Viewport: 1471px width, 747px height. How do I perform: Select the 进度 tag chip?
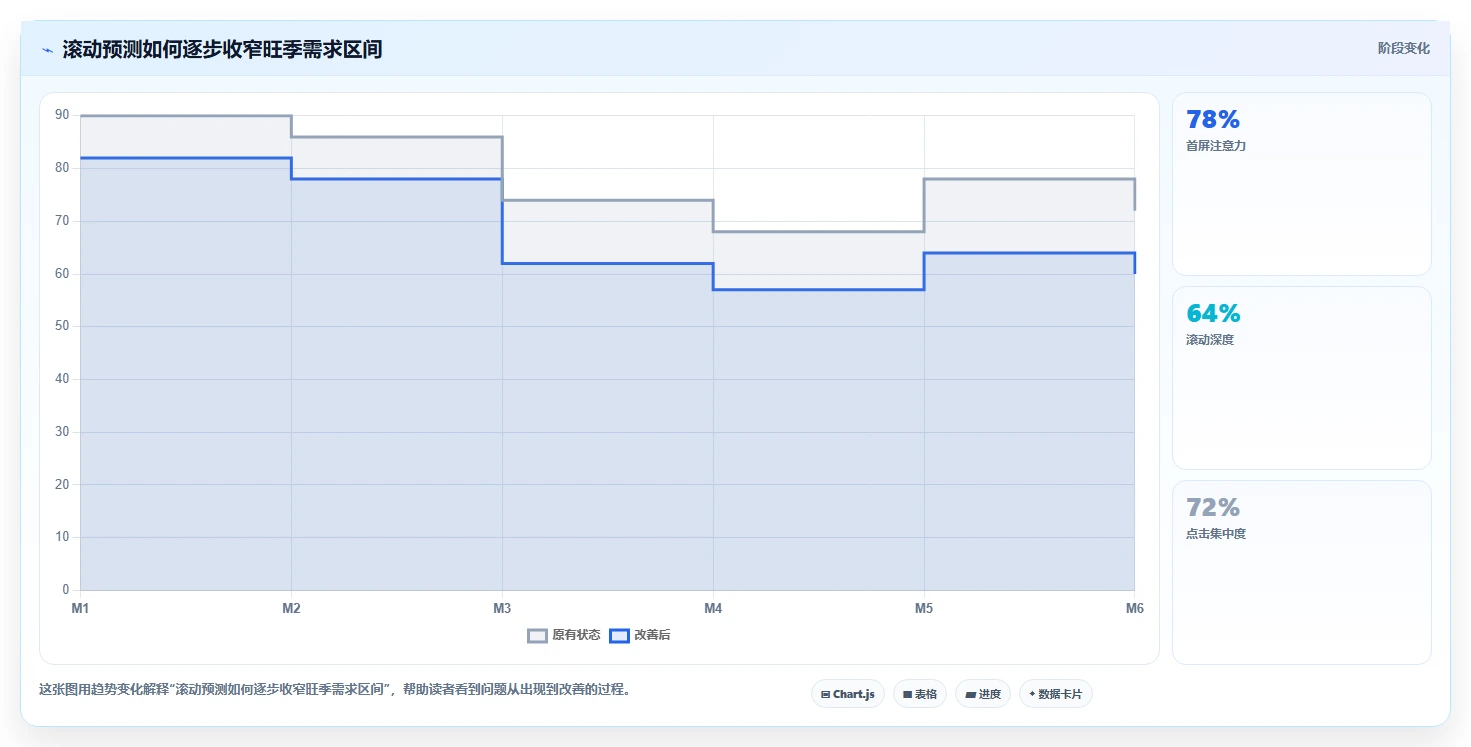click(x=983, y=694)
